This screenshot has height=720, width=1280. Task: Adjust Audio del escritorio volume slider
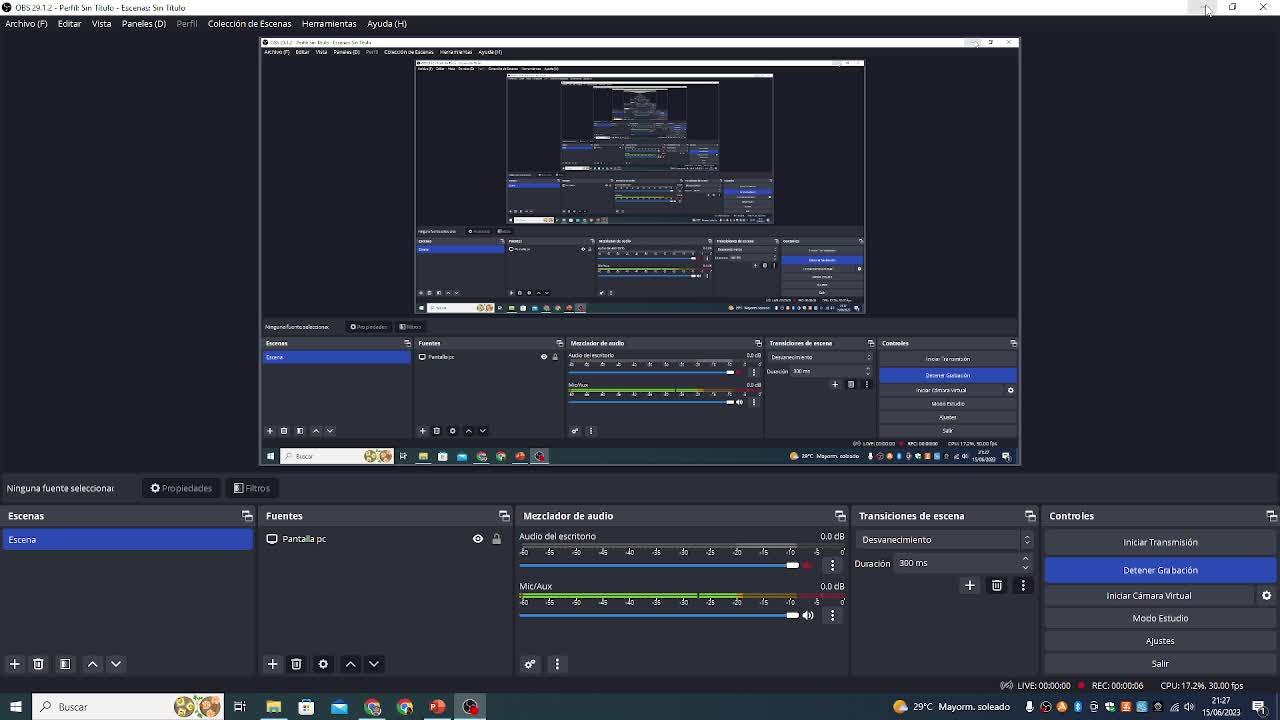(x=792, y=565)
